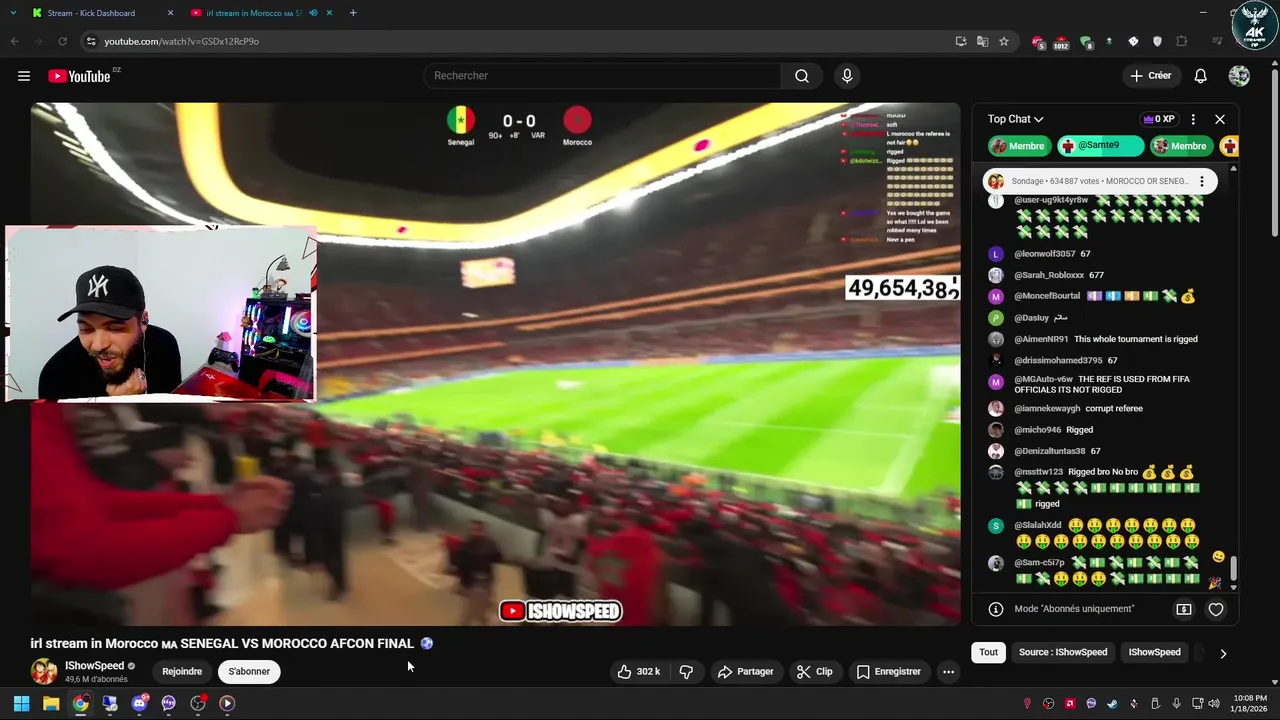Click the S'abonner subscribe button

249,672
